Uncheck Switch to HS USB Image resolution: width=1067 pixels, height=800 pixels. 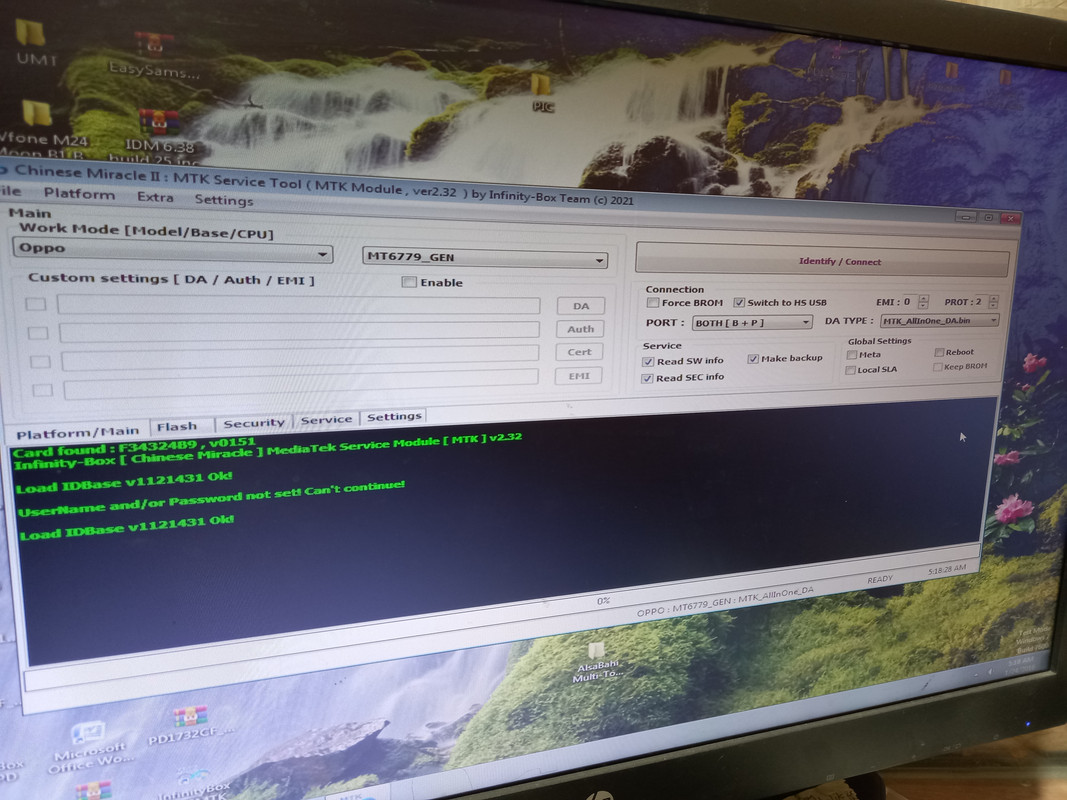(739, 302)
